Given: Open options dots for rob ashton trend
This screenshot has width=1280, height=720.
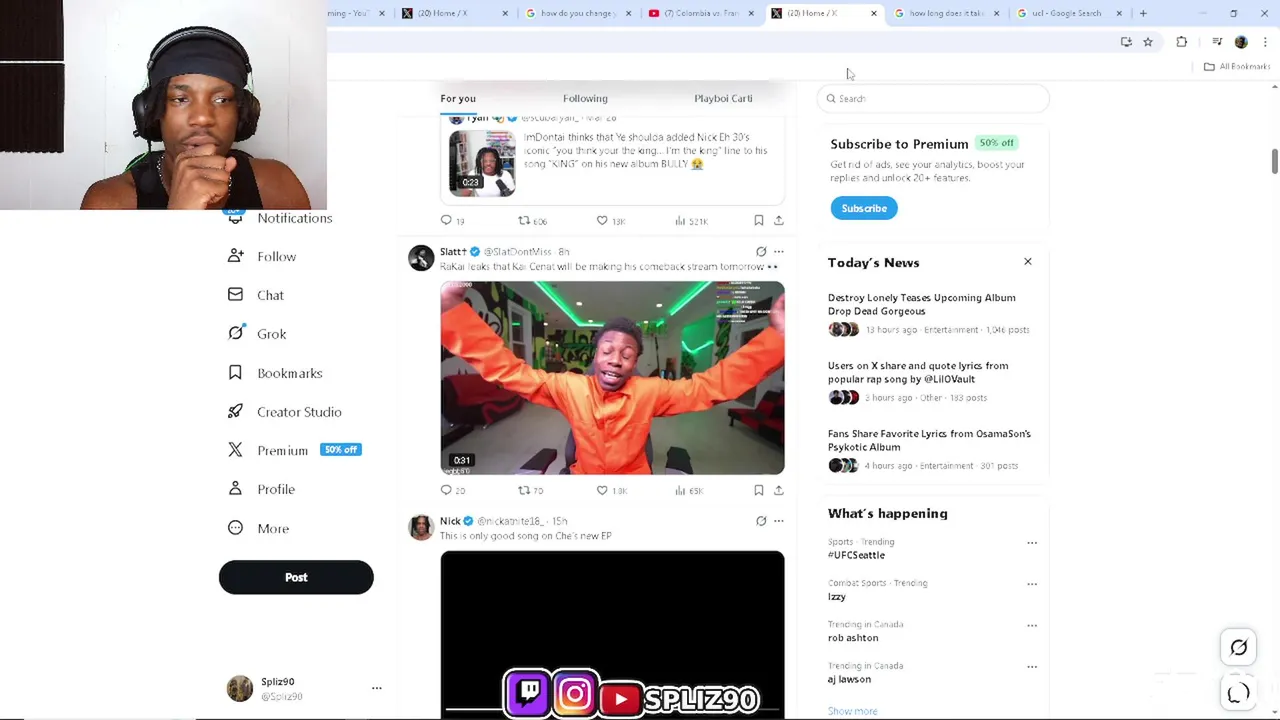Looking at the screenshot, I should coord(1032,625).
